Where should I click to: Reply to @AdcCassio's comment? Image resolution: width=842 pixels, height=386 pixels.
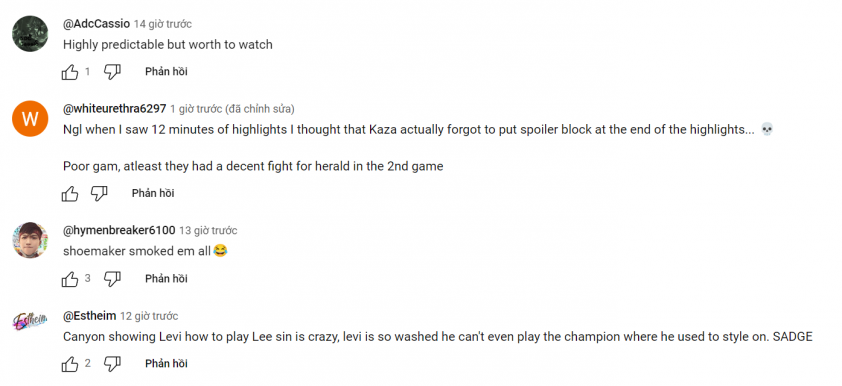166,72
